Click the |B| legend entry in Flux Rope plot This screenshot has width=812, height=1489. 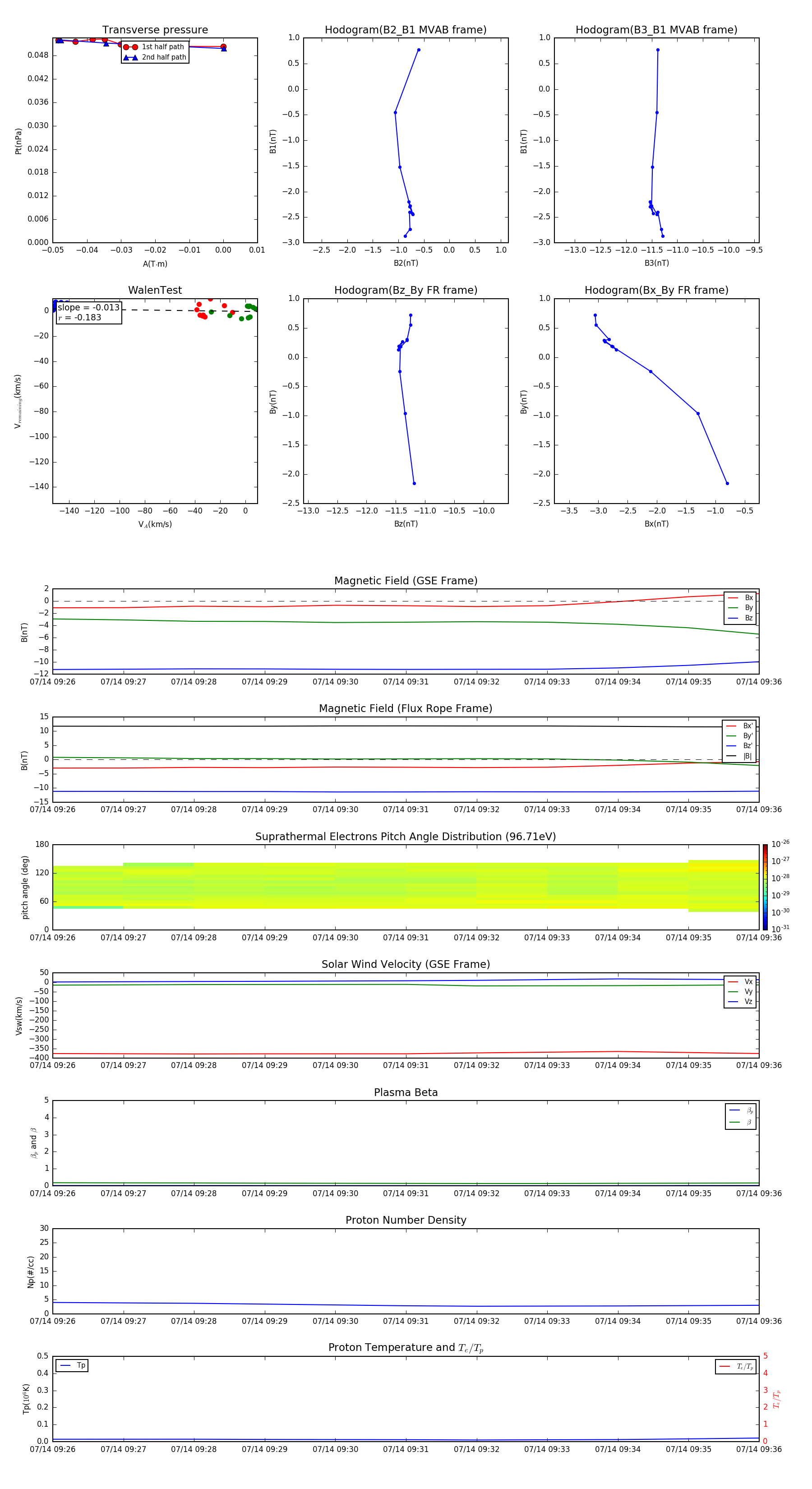739,757
